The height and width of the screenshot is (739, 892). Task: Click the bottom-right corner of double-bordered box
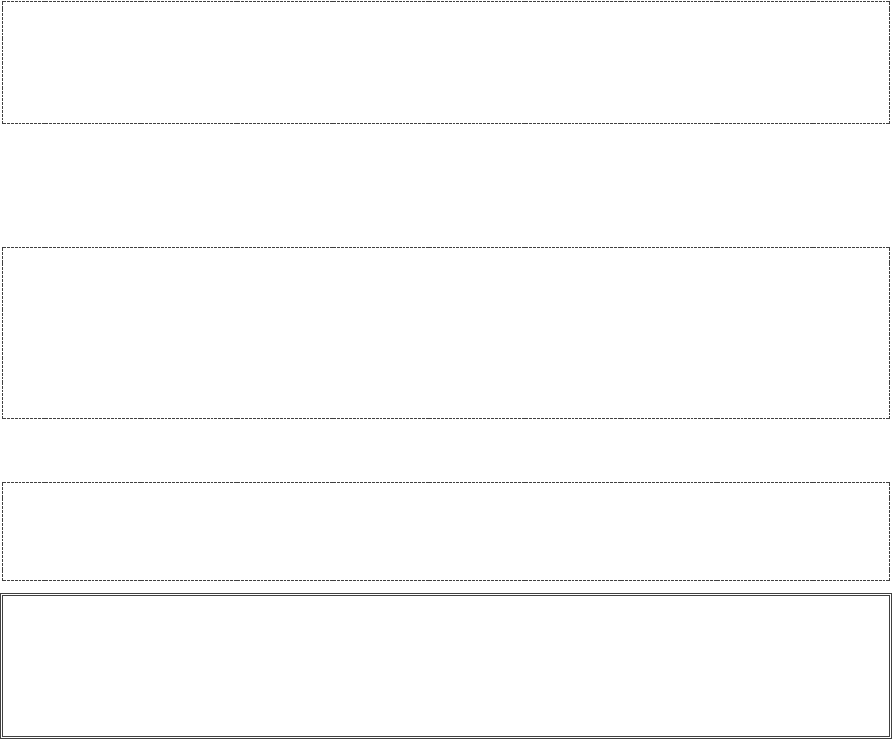(889, 736)
